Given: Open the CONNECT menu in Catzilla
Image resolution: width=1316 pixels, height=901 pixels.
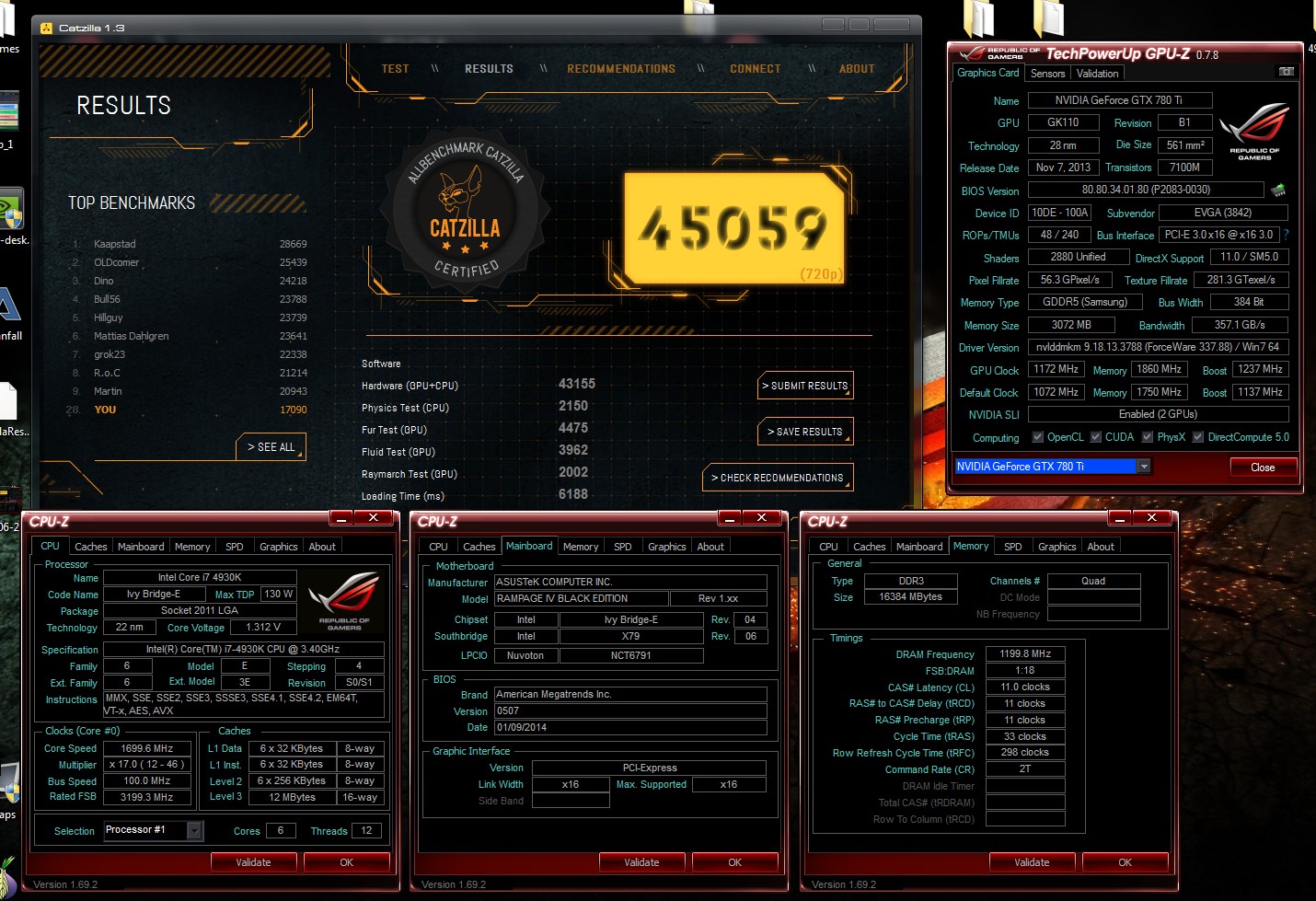Looking at the screenshot, I should click(756, 69).
